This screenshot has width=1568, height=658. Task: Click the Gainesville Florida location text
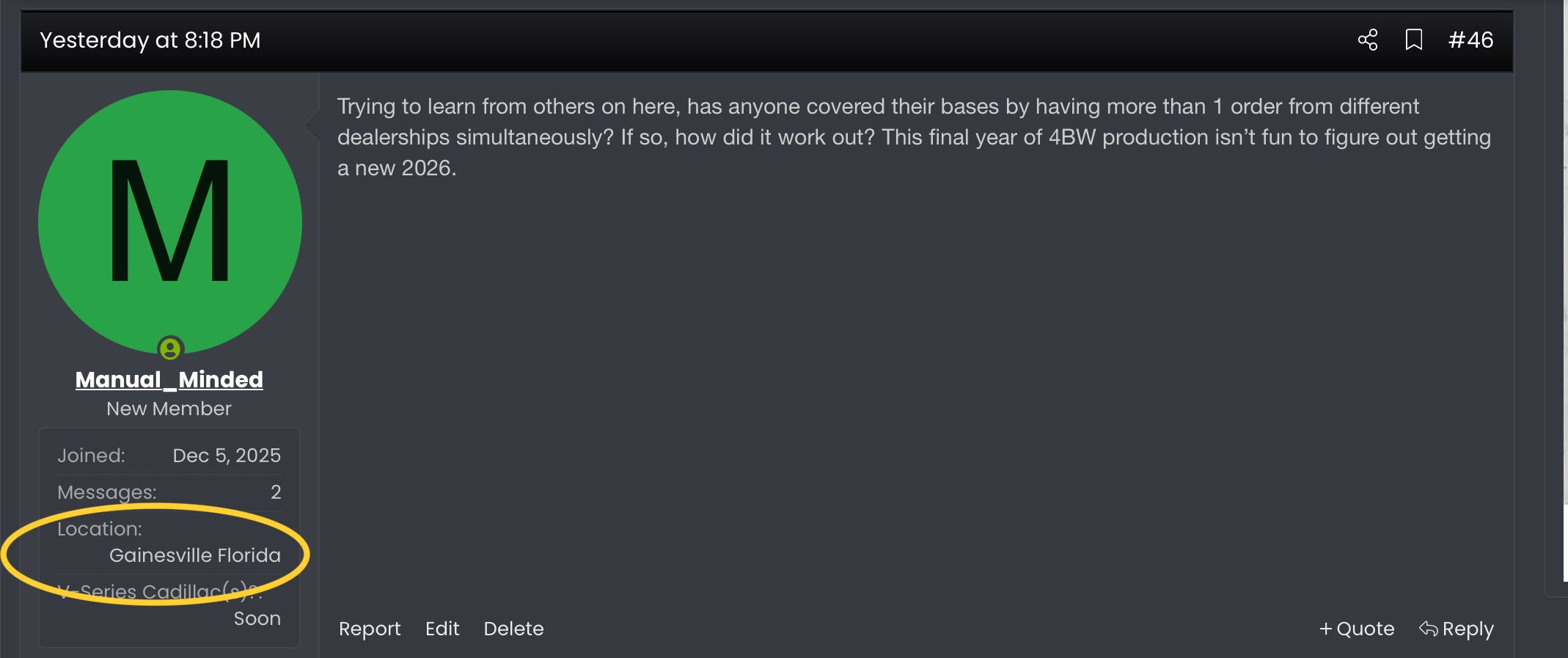195,555
